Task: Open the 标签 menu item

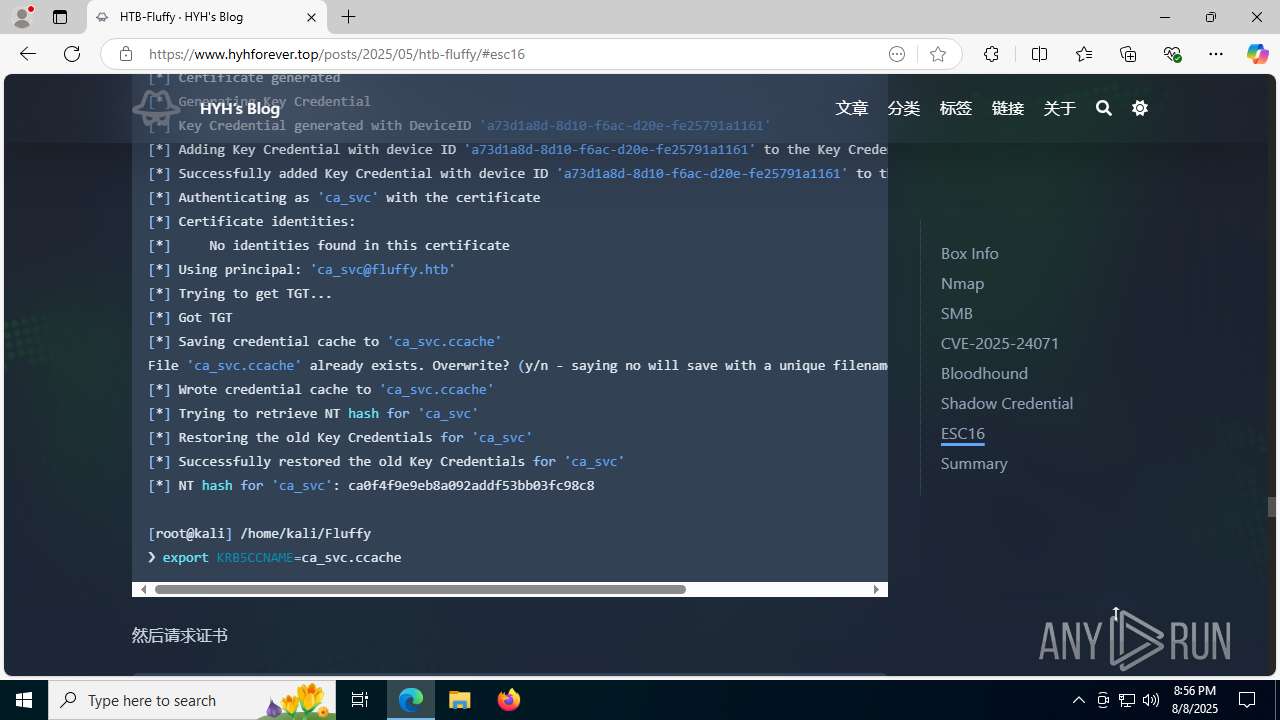Action: (956, 108)
